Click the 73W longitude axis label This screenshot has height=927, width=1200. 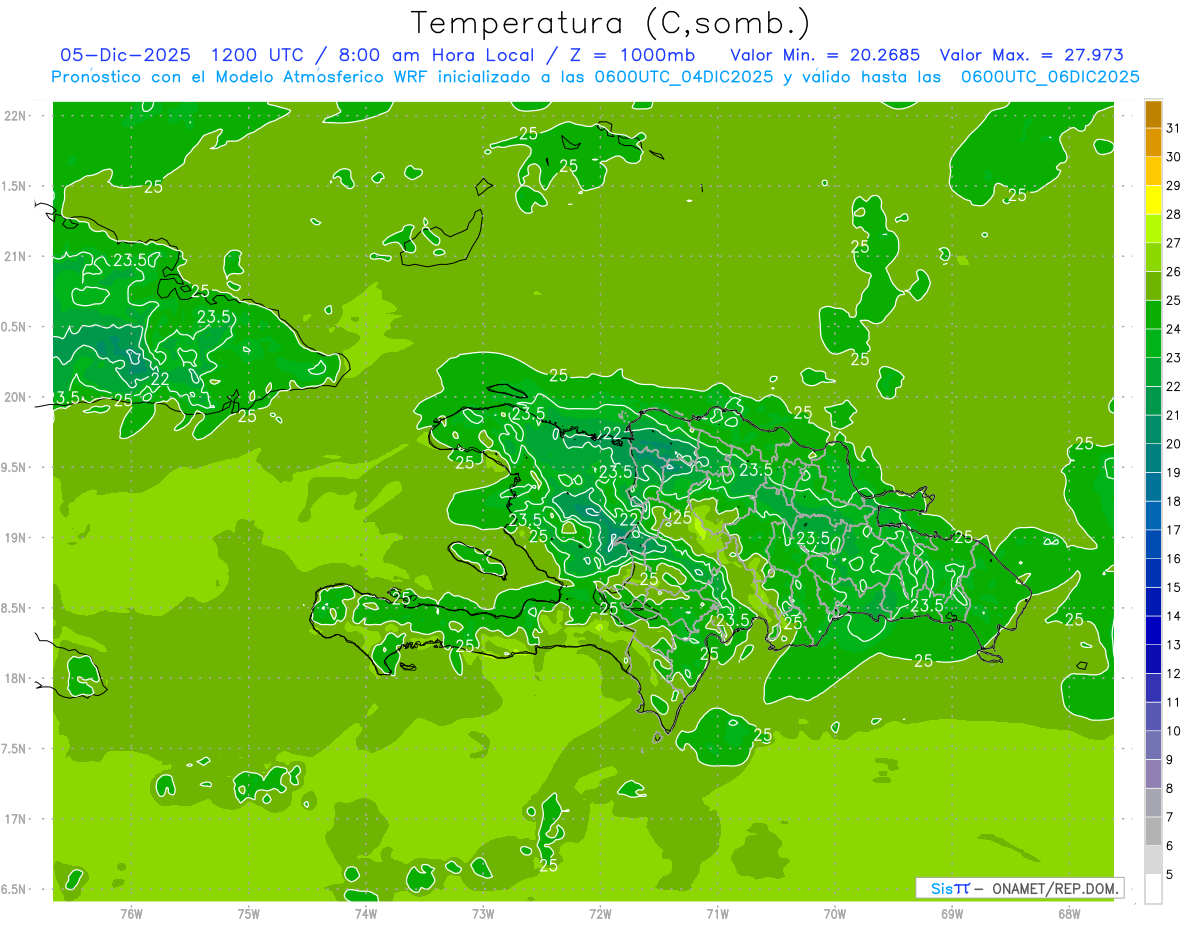[x=483, y=914]
